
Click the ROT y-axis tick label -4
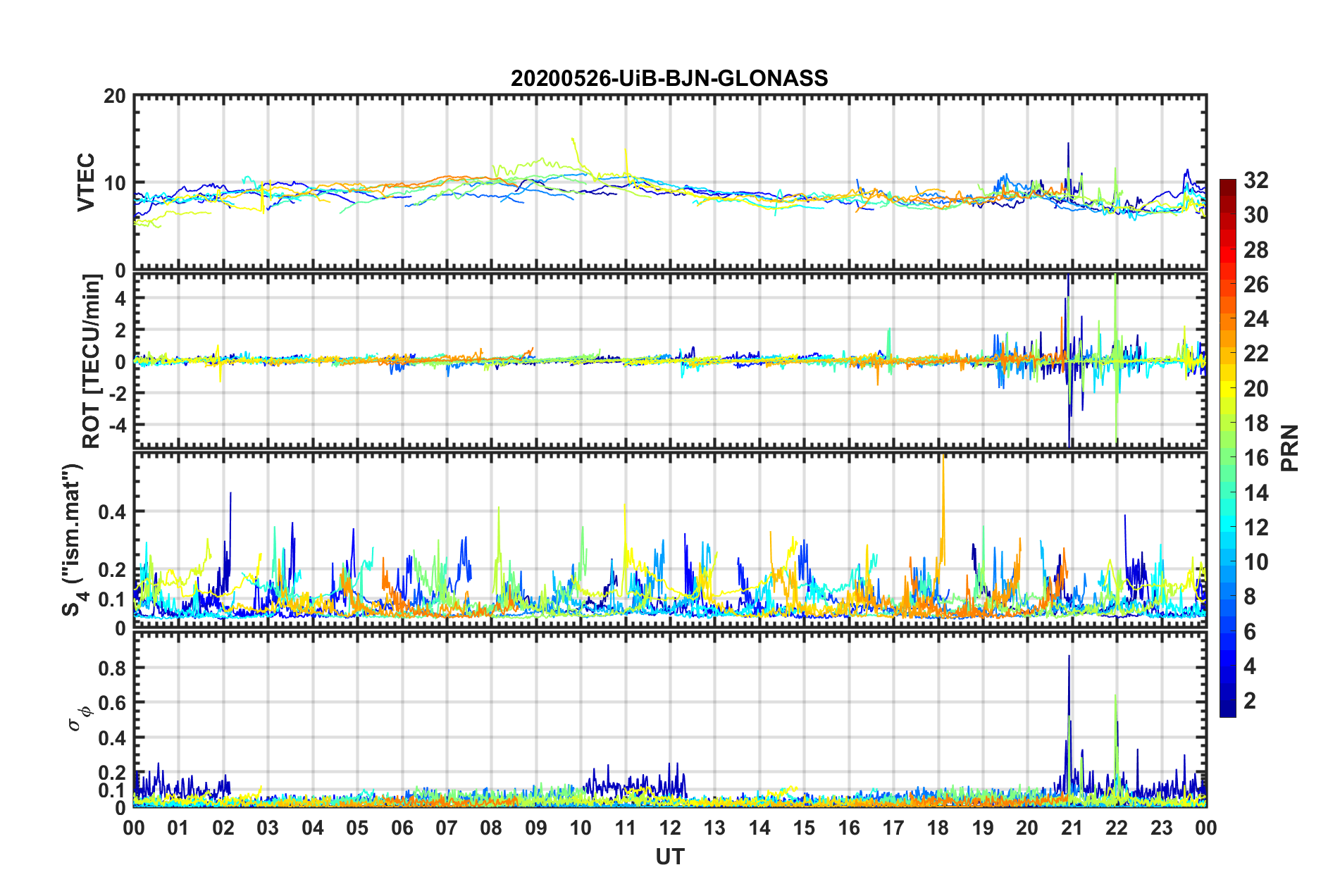pos(118,425)
